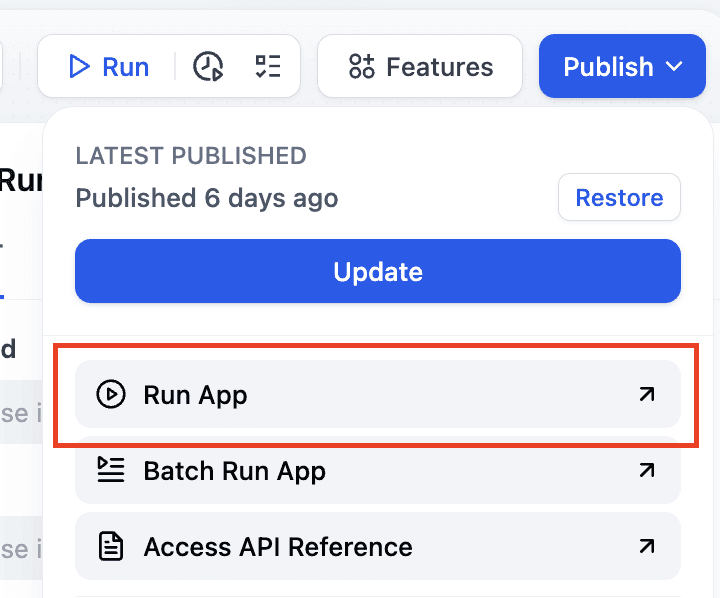This screenshot has height=598, width=720.
Task: Click the document icon for API Reference
Action: (110, 546)
